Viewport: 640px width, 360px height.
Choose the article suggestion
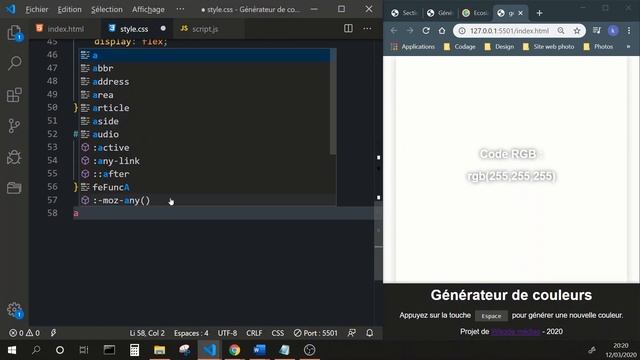click(x=207, y=108)
